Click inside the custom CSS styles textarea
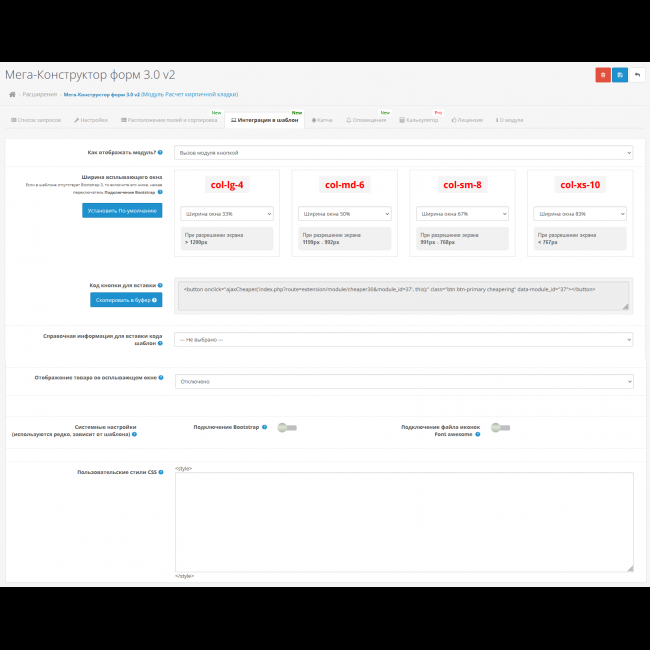 pos(403,520)
